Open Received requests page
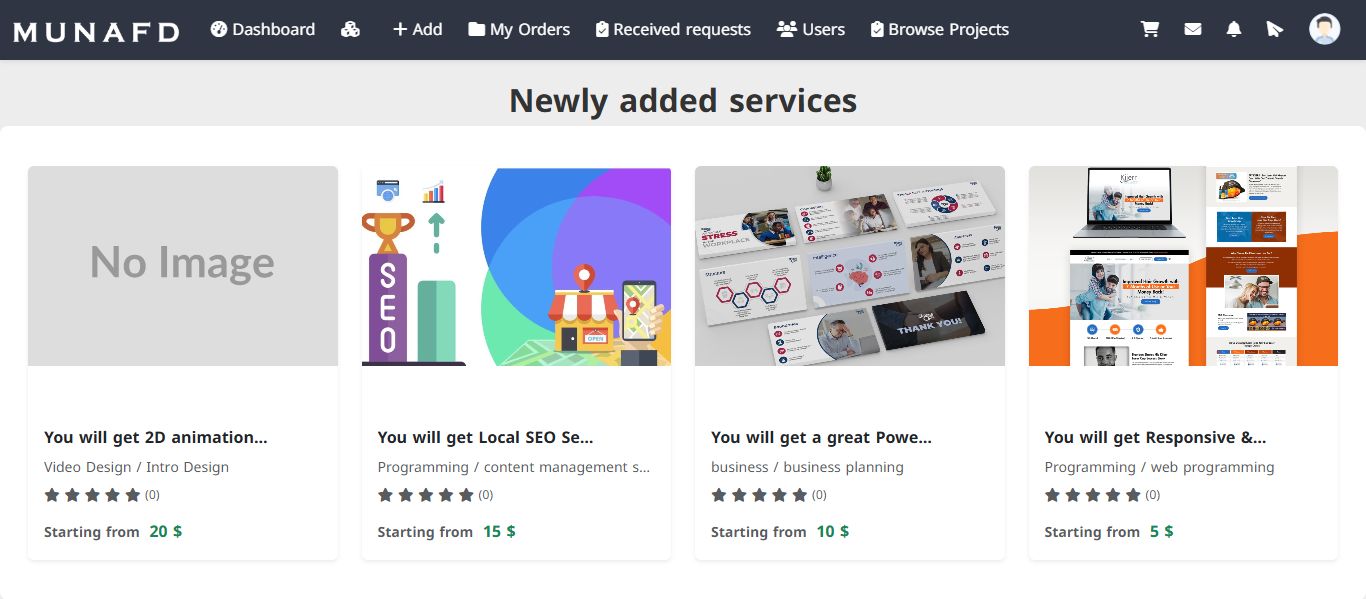Image resolution: width=1366 pixels, height=599 pixels. click(672, 30)
